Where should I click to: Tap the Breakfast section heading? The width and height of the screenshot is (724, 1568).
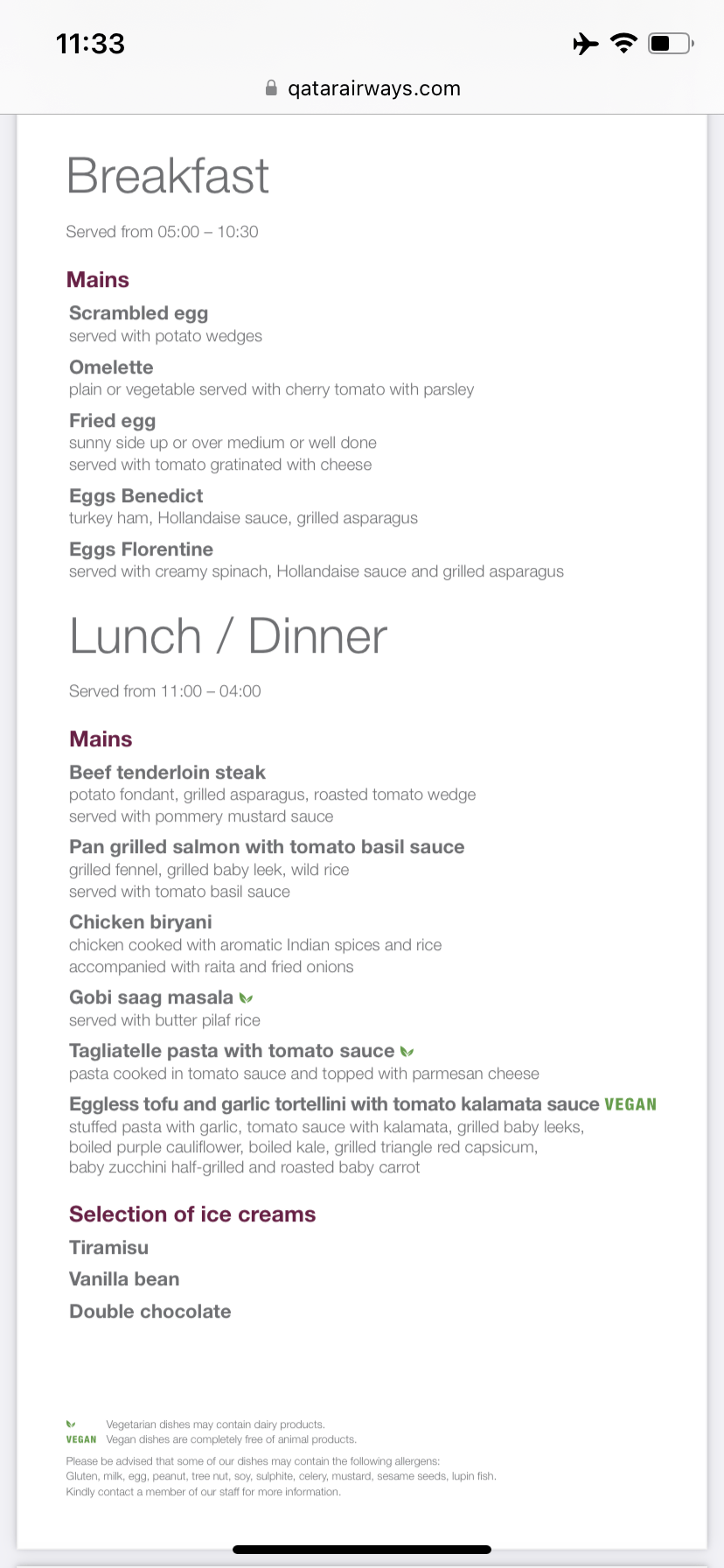pos(168,176)
